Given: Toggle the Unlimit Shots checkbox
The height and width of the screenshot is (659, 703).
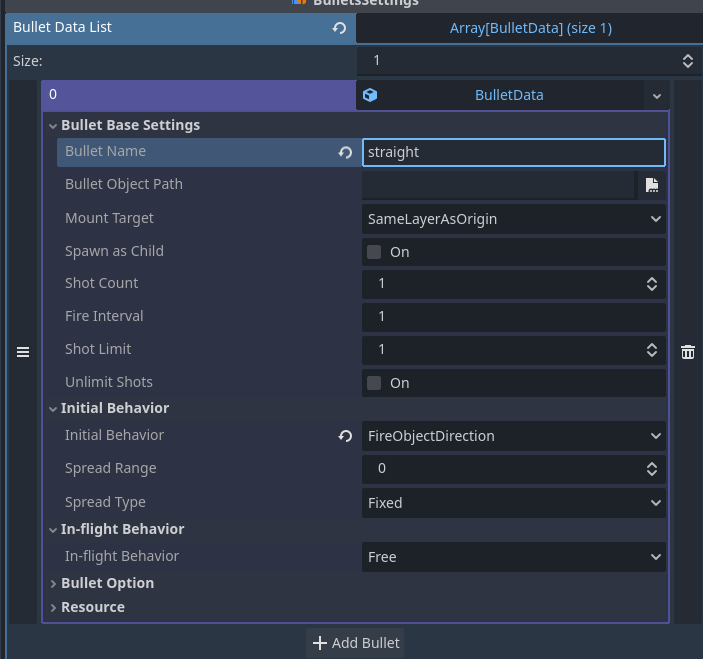Looking at the screenshot, I should coord(374,383).
